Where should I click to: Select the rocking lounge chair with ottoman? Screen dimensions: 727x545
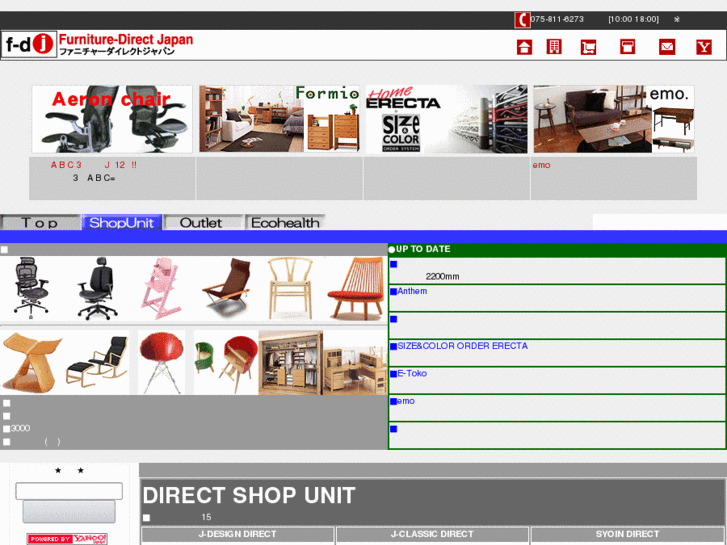(x=97, y=362)
